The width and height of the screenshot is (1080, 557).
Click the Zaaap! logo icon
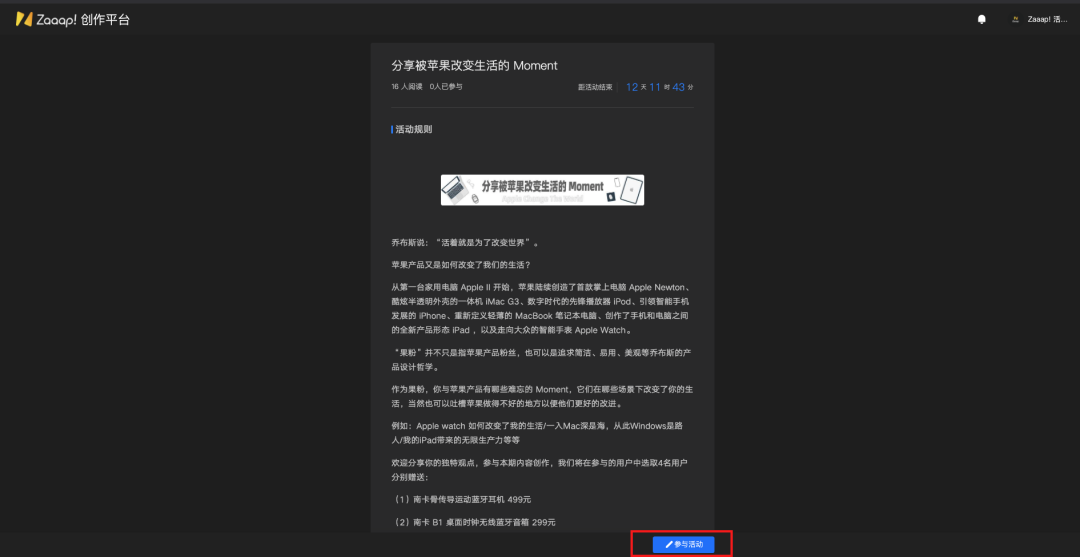tap(25, 19)
